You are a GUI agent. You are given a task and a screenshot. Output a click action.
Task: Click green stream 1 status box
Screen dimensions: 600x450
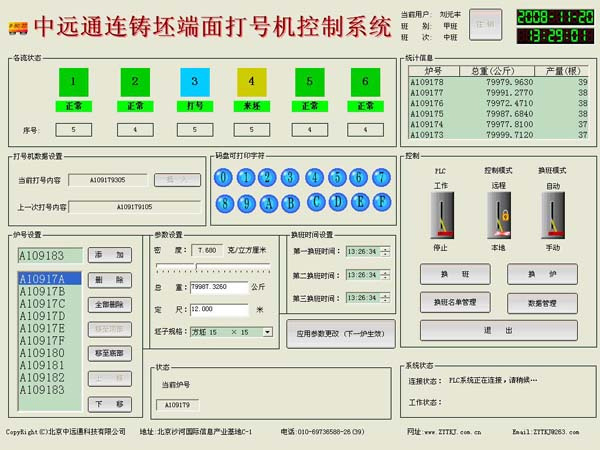pyautogui.click(x=74, y=81)
